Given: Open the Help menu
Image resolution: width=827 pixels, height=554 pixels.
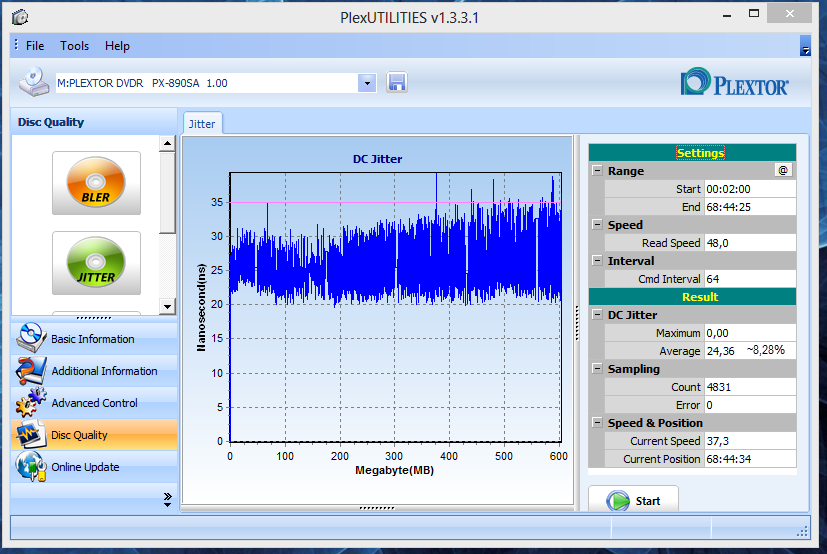Looking at the screenshot, I should pos(117,46).
